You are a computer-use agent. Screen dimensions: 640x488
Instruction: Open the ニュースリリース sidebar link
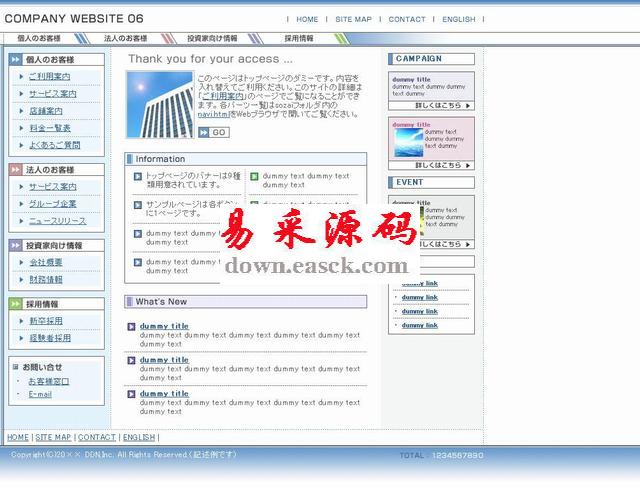pos(58,221)
